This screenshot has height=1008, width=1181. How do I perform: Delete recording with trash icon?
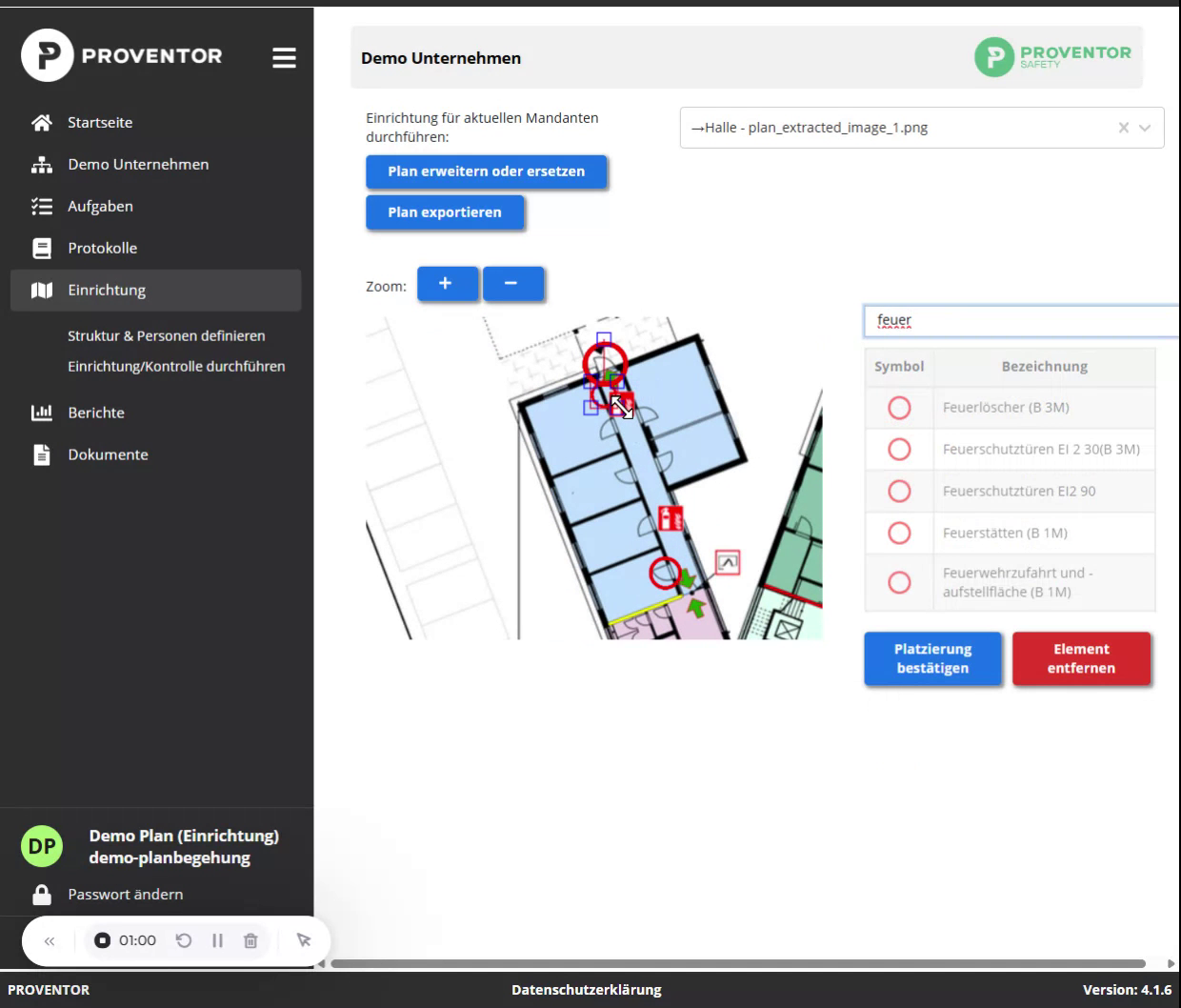[x=250, y=940]
